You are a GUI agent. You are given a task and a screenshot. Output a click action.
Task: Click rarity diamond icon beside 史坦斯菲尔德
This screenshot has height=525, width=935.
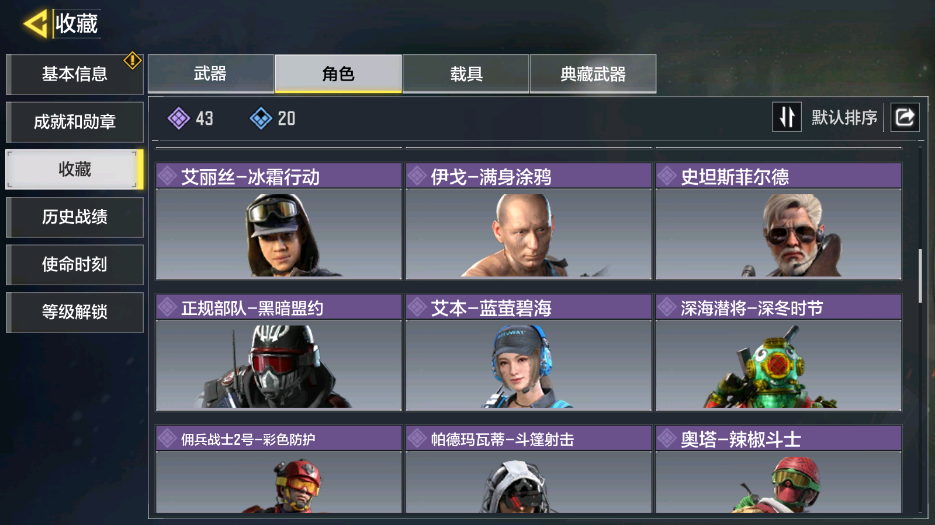coord(667,176)
